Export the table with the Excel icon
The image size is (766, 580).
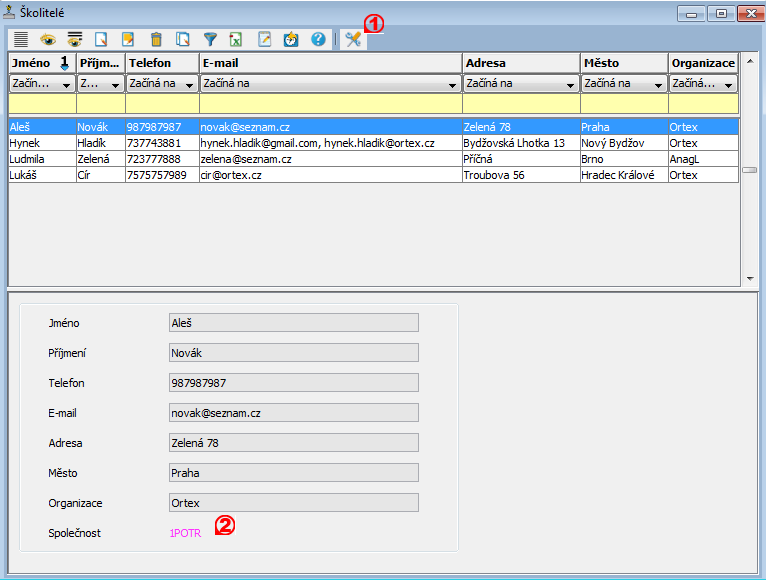click(236, 40)
